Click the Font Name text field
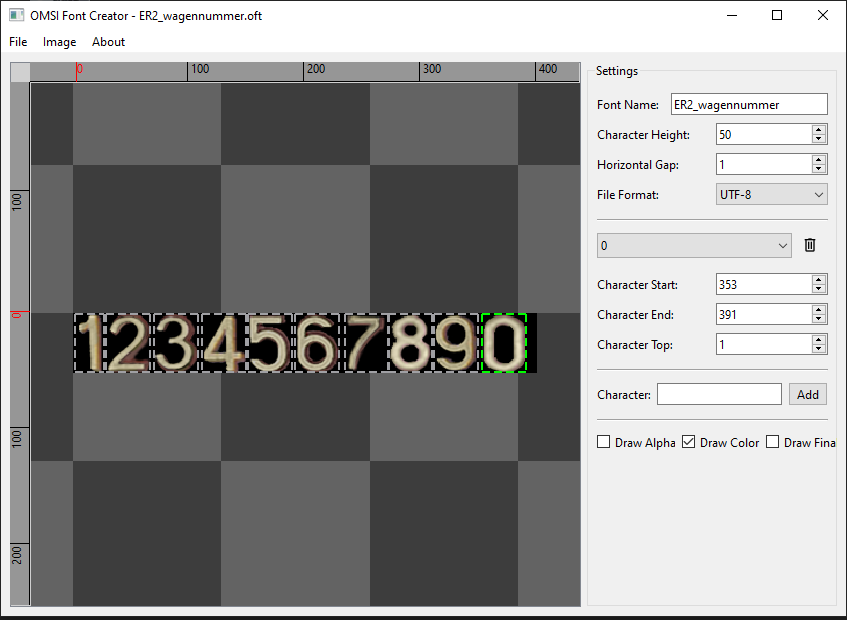The height and width of the screenshot is (620, 847). (x=748, y=104)
